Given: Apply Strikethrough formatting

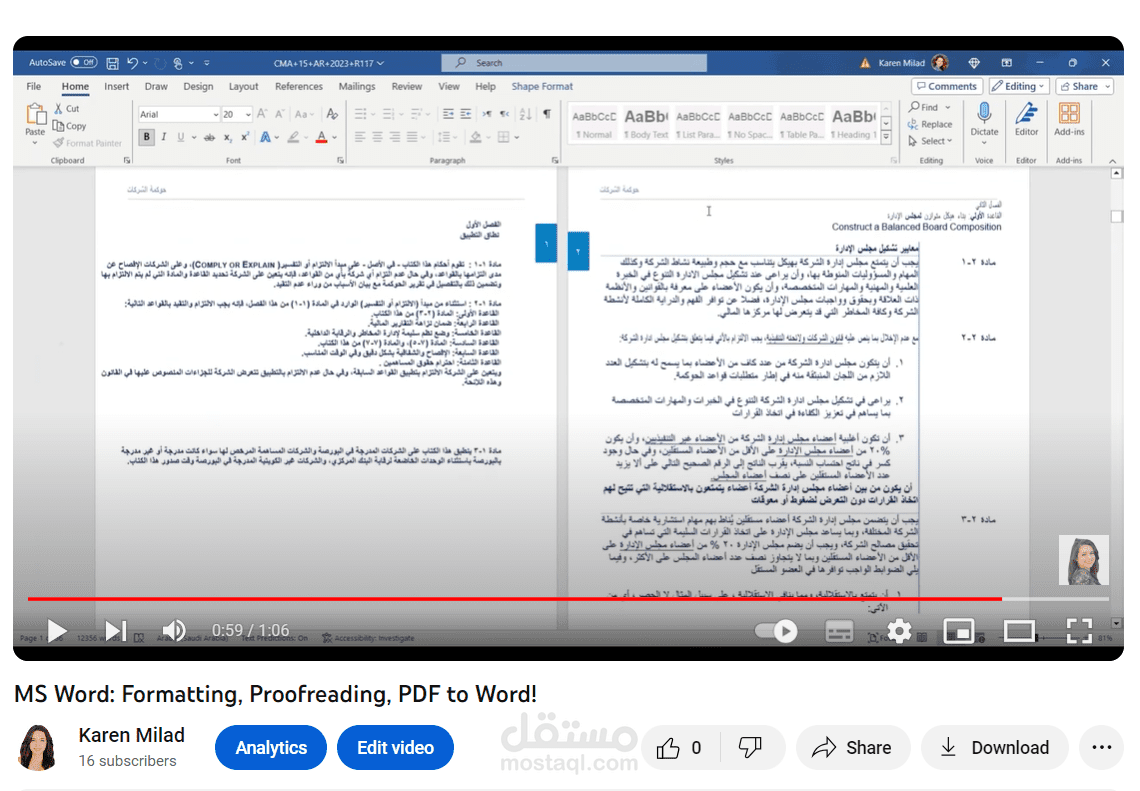Looking at the screenshot, I should [x=209, y=137].
